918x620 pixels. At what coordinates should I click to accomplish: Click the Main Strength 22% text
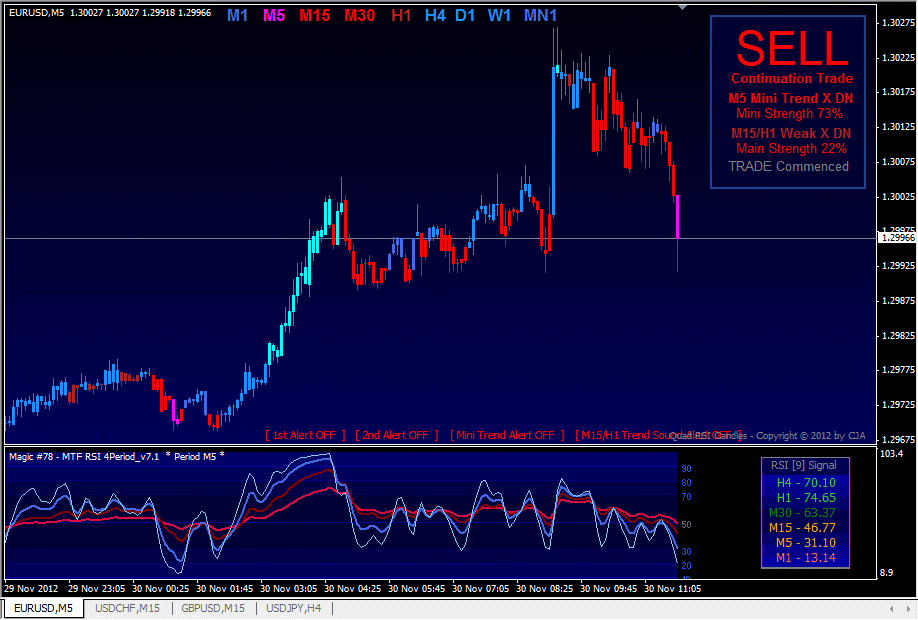tap(791, 149)
